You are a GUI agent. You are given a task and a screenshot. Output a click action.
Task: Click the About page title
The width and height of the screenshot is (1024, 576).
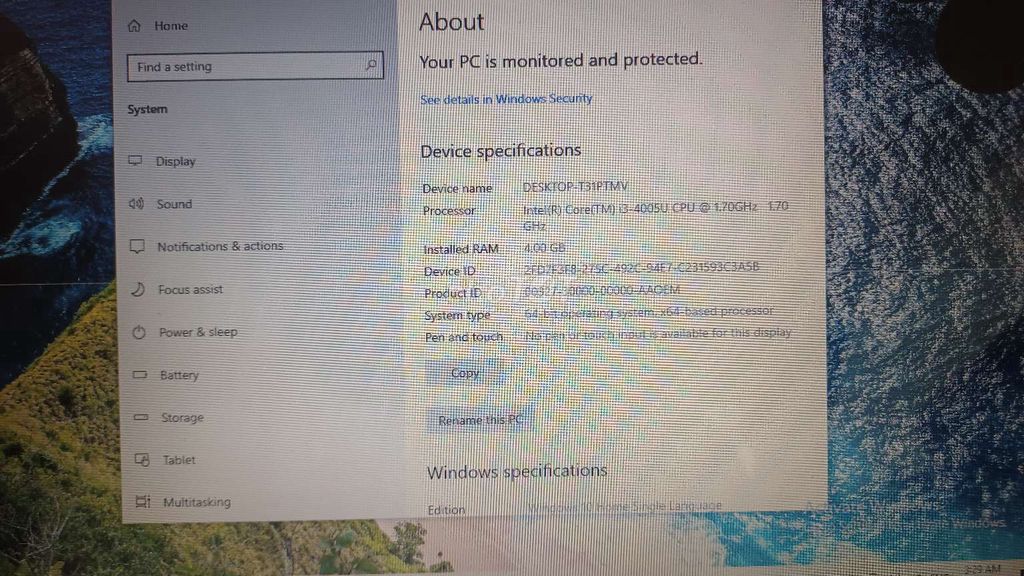452,22
